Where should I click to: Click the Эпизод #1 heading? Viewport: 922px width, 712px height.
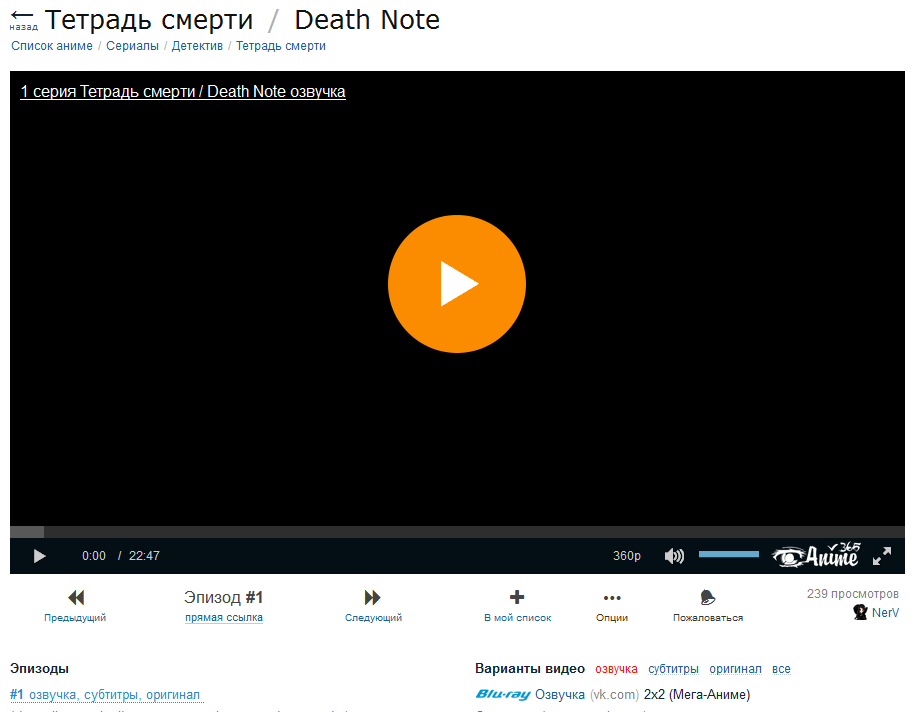[223, 597]
